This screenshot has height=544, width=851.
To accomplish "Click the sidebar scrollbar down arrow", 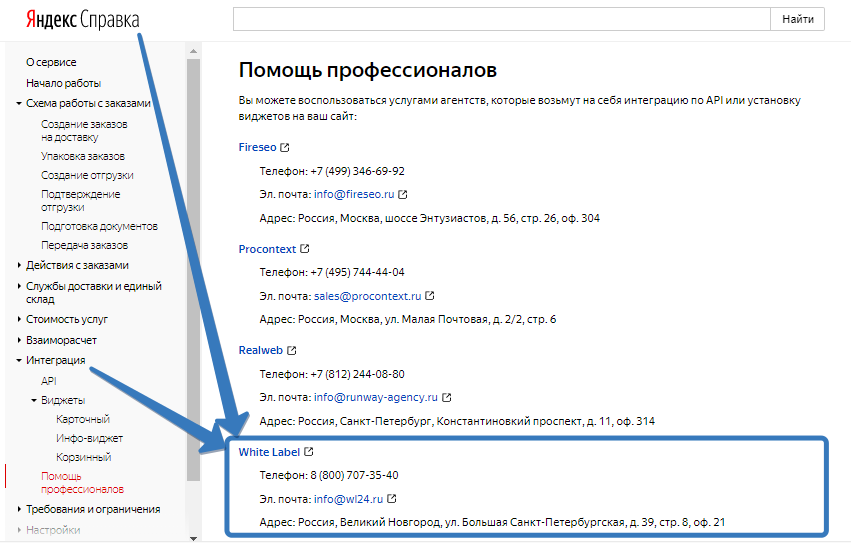I will click(x=193, y=537).
